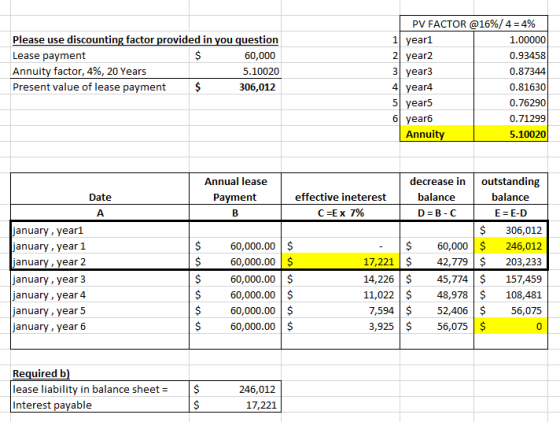This screenshot has height=422, width=560.
Task: Click the Date column header
Action: click(x=100, y=189)
